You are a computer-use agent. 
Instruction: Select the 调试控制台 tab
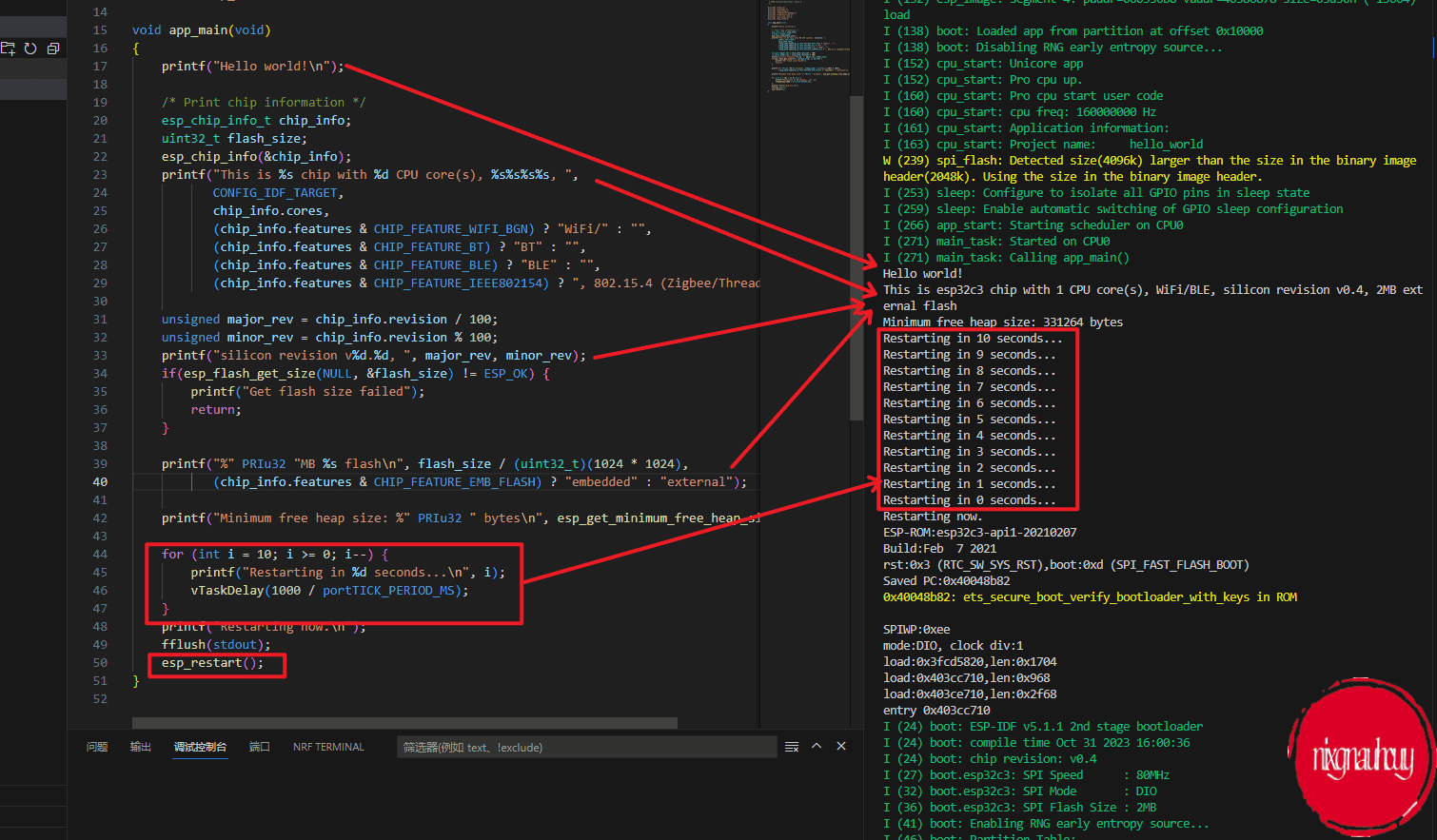(x=200, y=747)
